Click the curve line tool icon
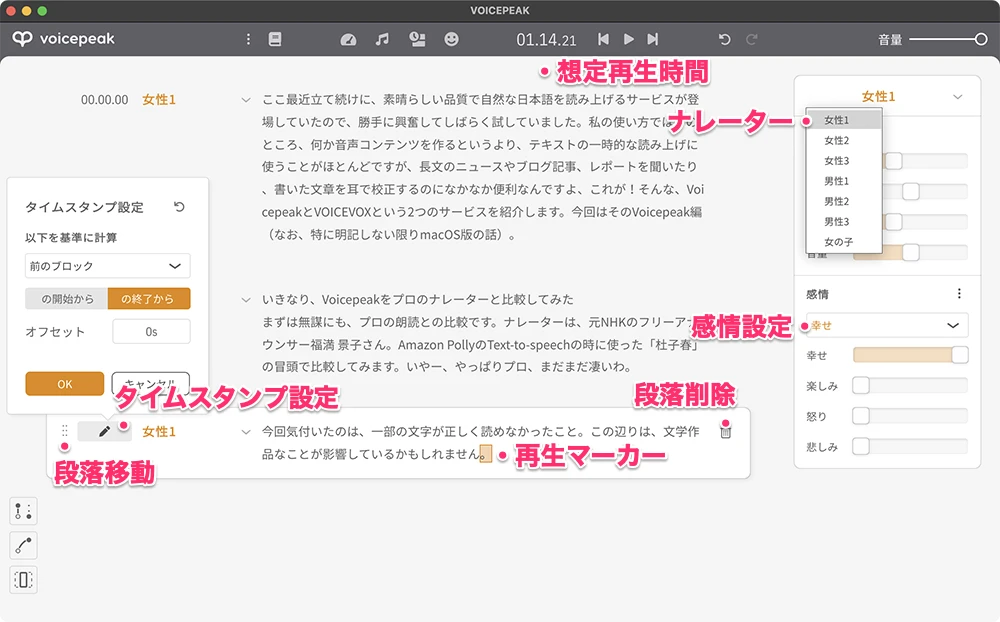This screenshot has height=622, width=1000. click(24, 545)
